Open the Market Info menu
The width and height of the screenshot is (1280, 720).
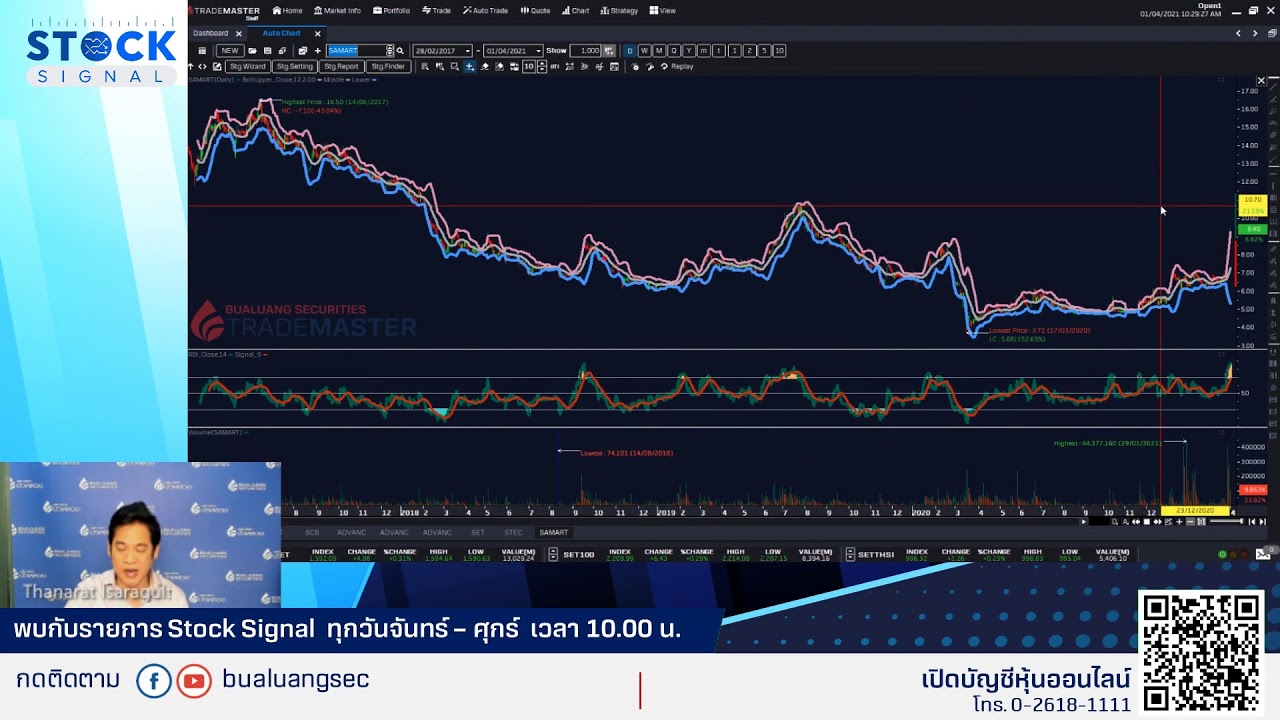337,11
